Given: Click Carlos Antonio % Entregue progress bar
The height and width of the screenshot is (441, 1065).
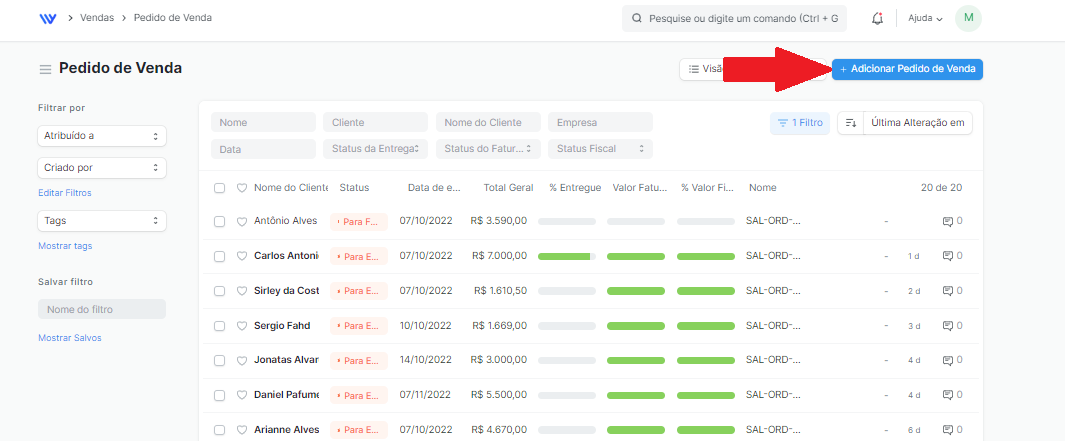Looking at the screenshot, I should coord(567,256).
